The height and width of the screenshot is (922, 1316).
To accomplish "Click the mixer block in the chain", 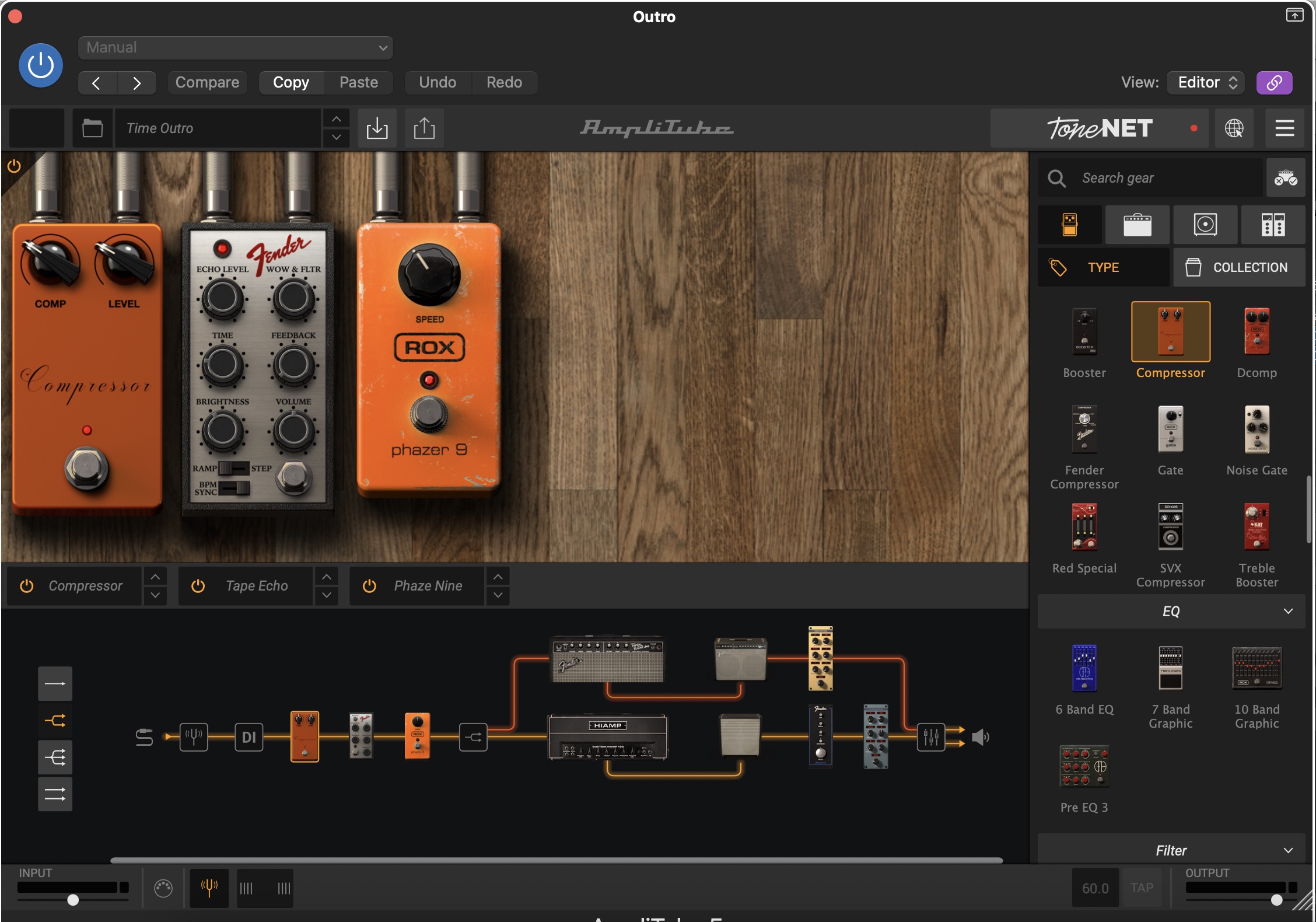I will pos(931,737).
